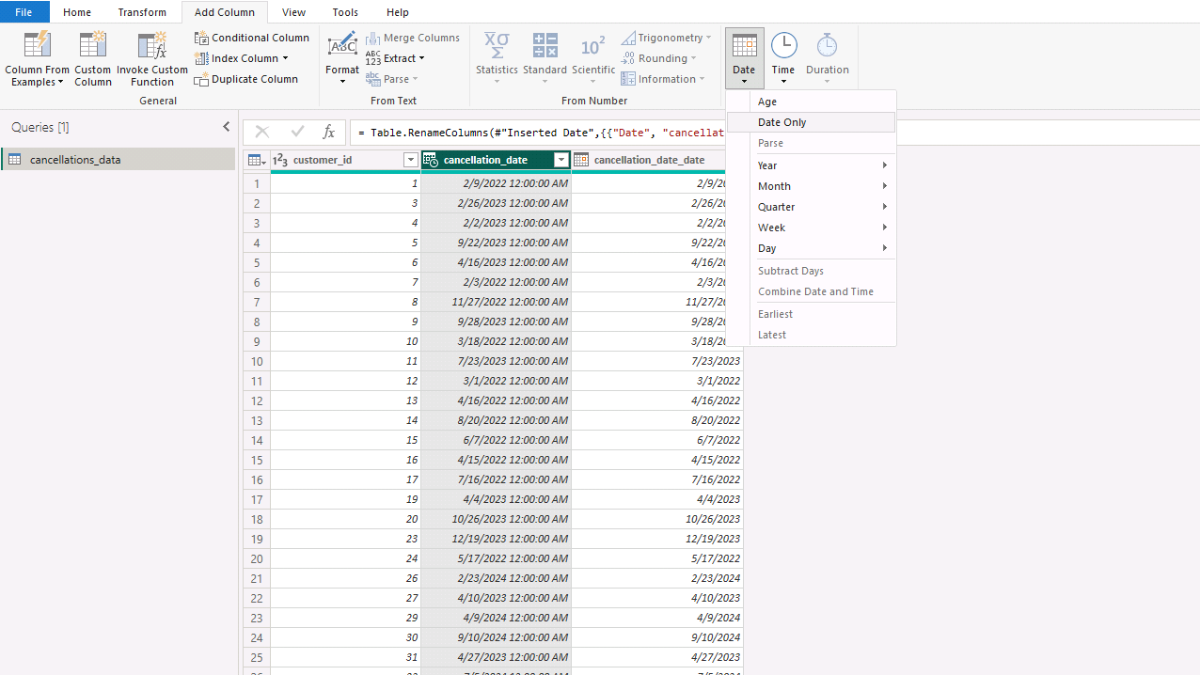
Task: Open the File tab
Action: [24, 12]
